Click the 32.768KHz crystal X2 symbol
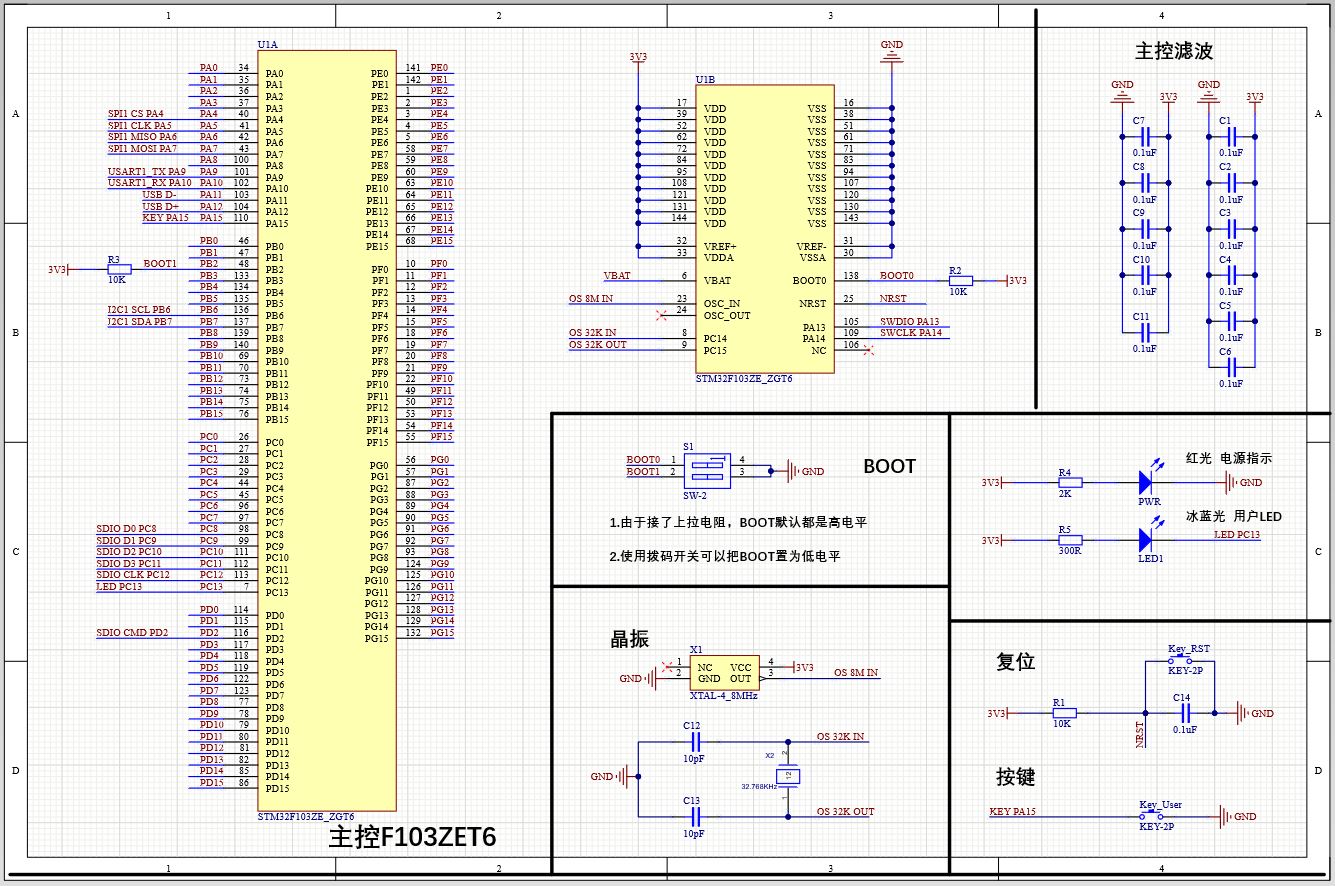This screenshot has height=886, width=1335. [x=789, y=775]
